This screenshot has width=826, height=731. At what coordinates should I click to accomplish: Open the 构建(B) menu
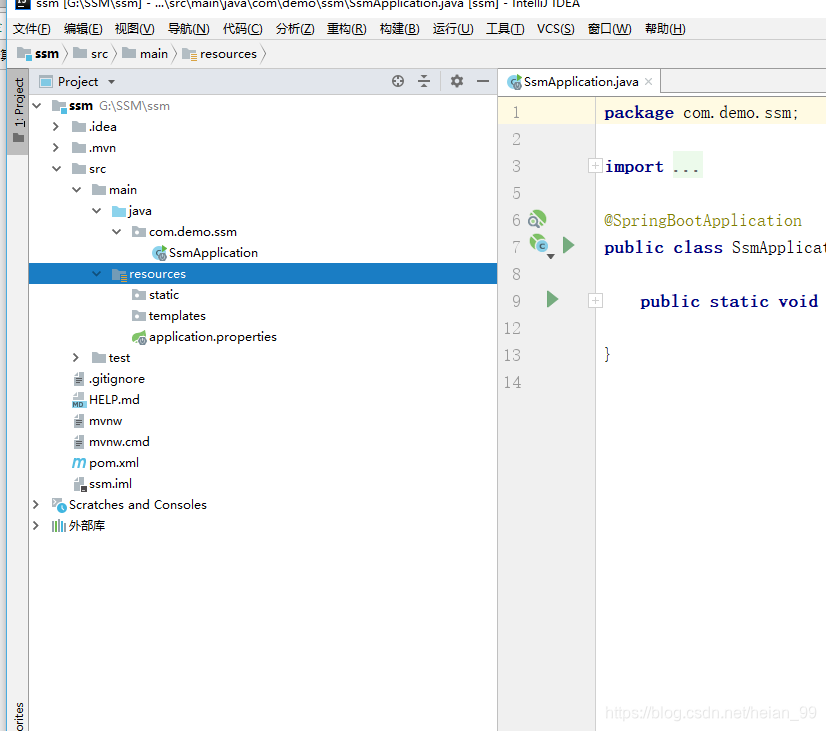click(x=399, y=29)
